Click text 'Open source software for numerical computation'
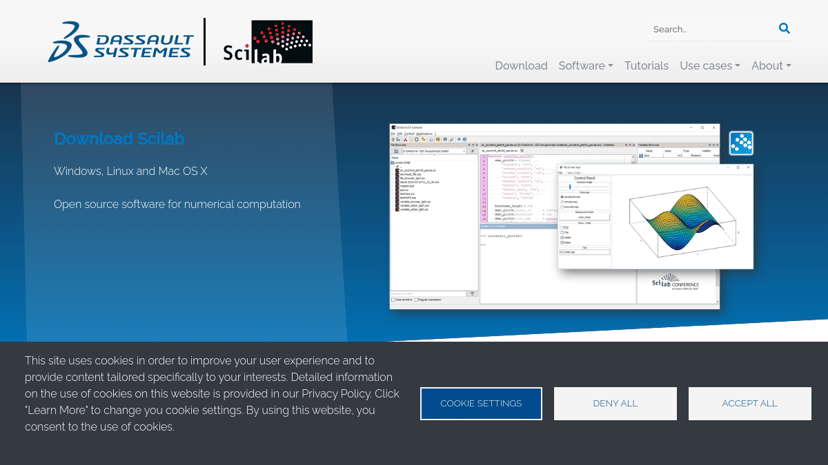Image resolution: width=828 pixels, height=465 pixels. coord(177,204)
